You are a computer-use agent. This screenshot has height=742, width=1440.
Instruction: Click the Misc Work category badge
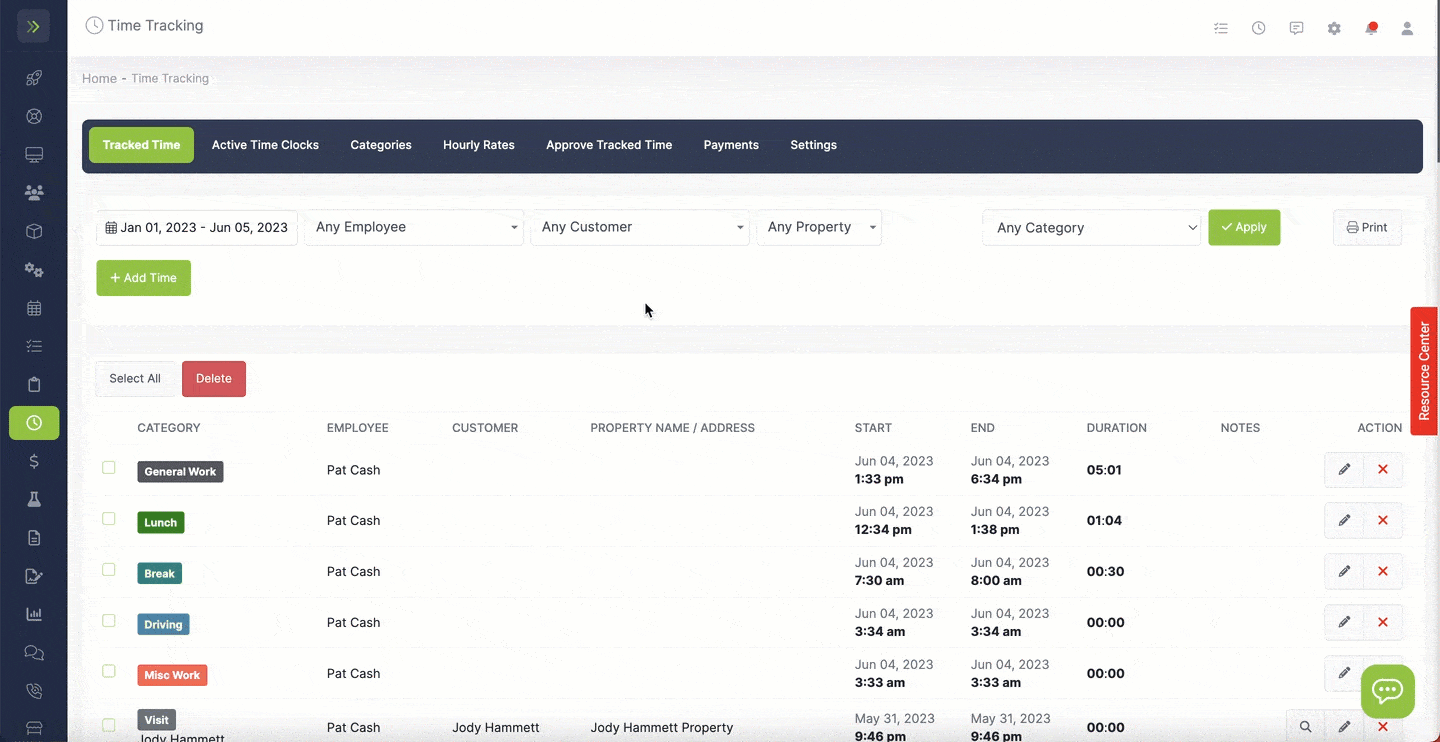pos(172,675)
